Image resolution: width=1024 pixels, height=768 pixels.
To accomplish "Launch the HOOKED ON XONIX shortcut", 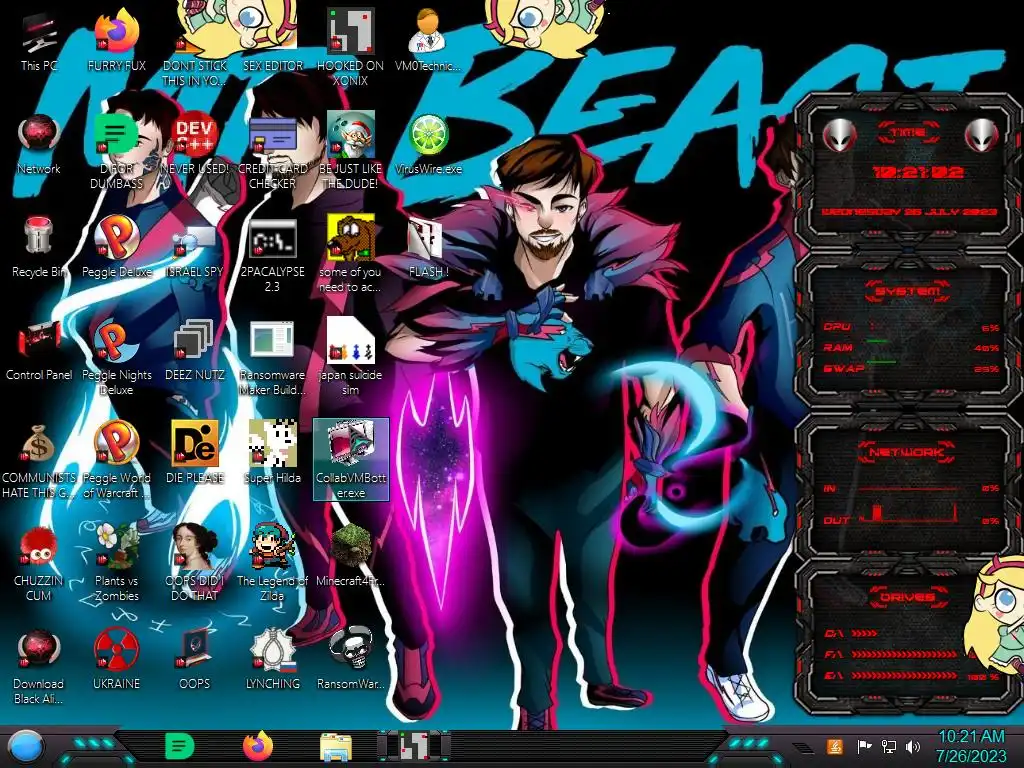I will (x=350, y=49).
